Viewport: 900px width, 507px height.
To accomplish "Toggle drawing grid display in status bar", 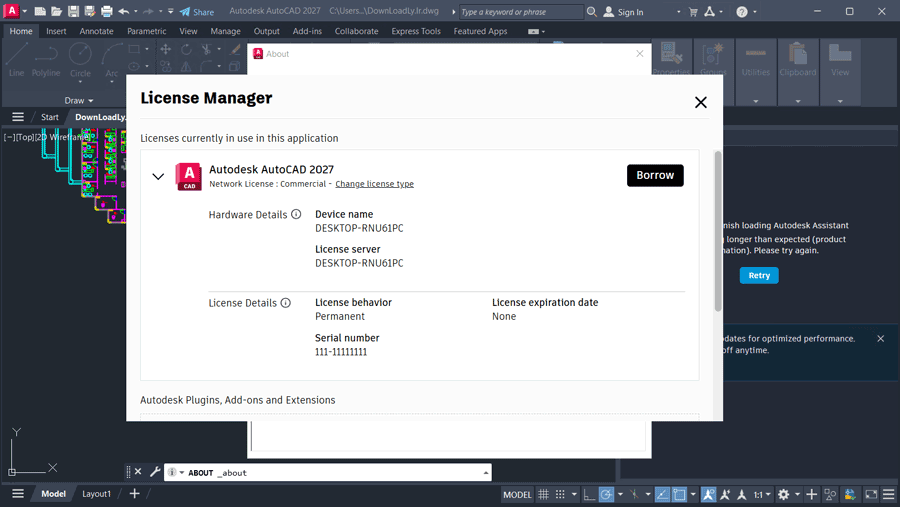I will [543, 494].
